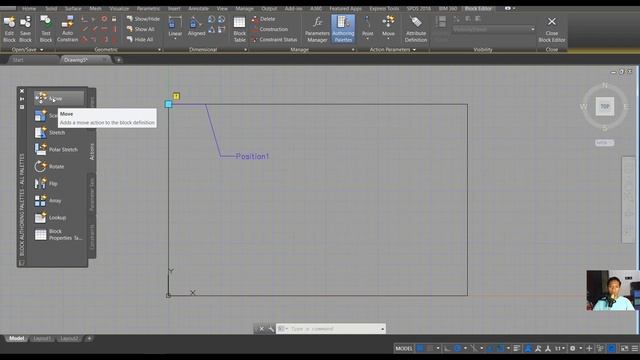Add a new drawing tab with plus

tap(118, 60)
